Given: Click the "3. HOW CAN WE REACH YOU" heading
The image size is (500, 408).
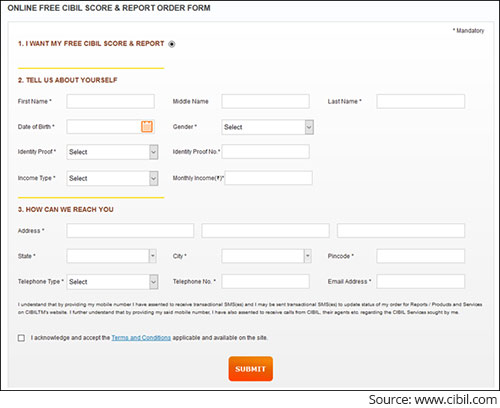Looking at the screenshot, I should click(x=66, y=209).
